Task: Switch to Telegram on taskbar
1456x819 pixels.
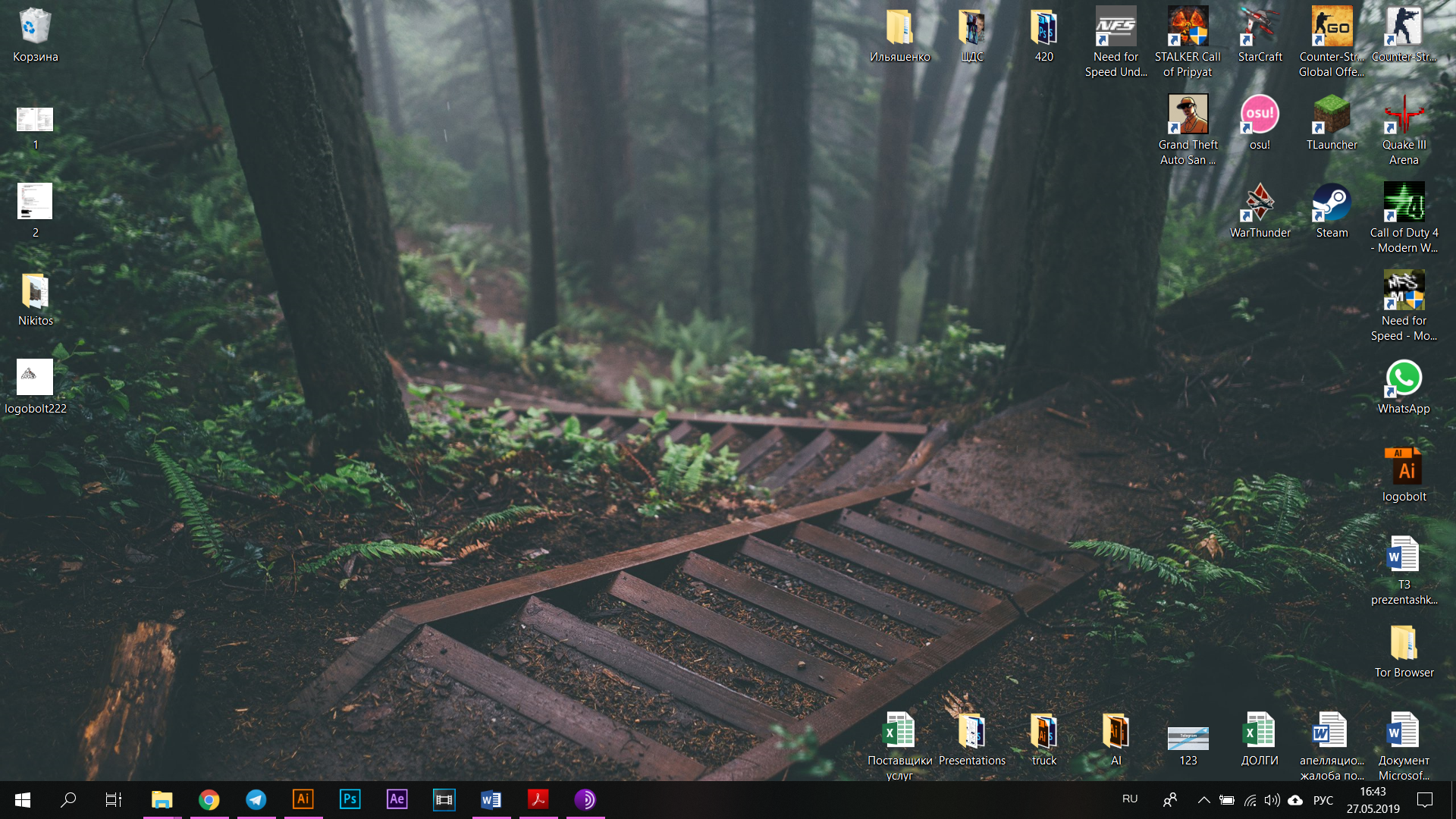Action: (256, 800)
